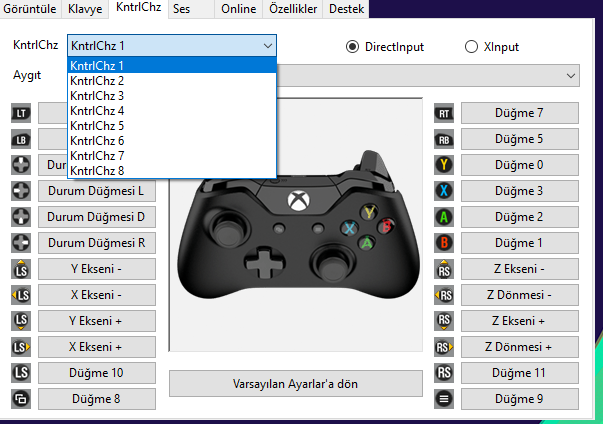Click the Düğme 0 mapping button
603x424 pixels.
point(520,165)
